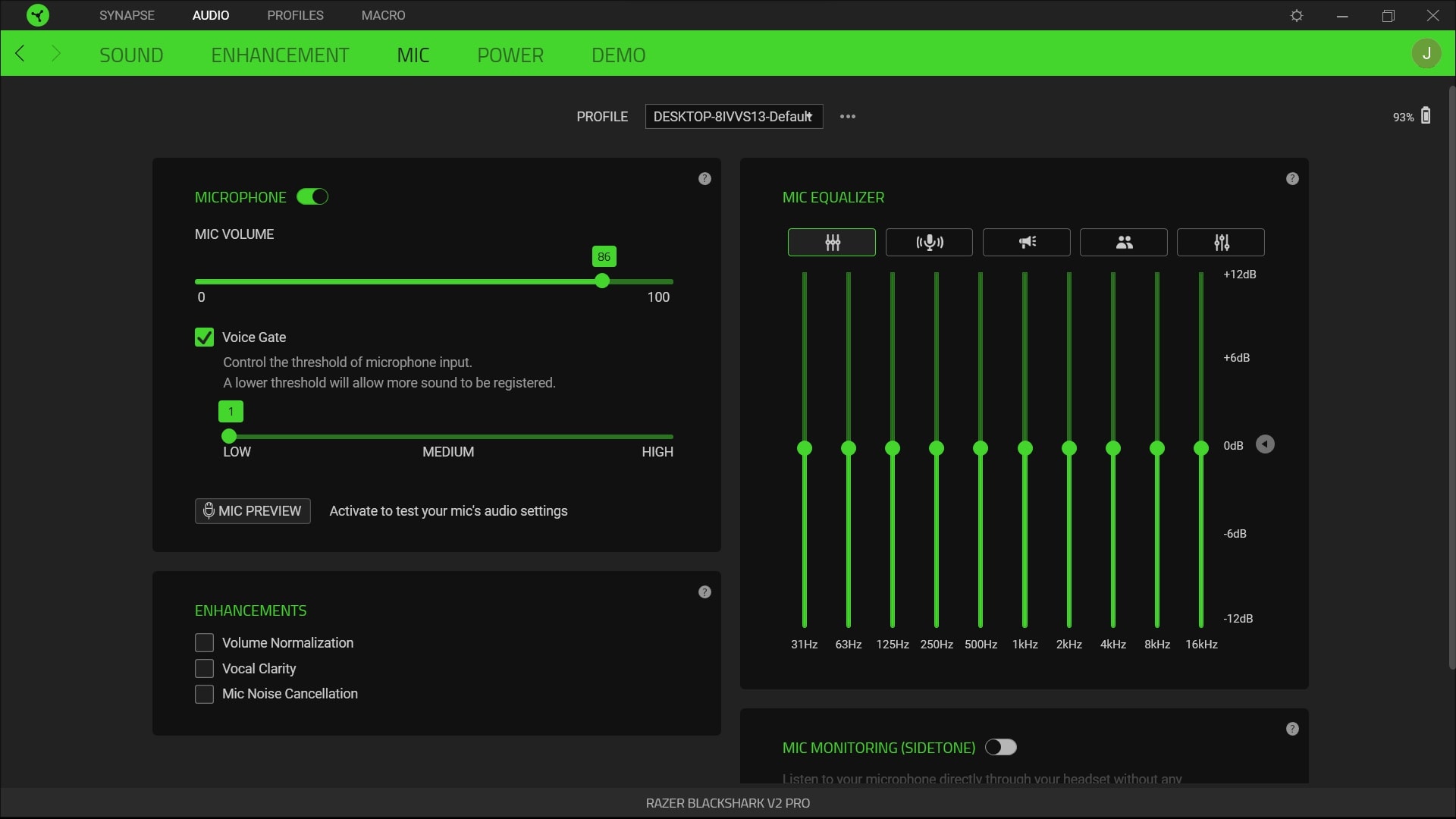Image resolution: width=1456 pixels, height=819 pixels.
Task: Open the Profiles top menu
Action: point(295,15)
